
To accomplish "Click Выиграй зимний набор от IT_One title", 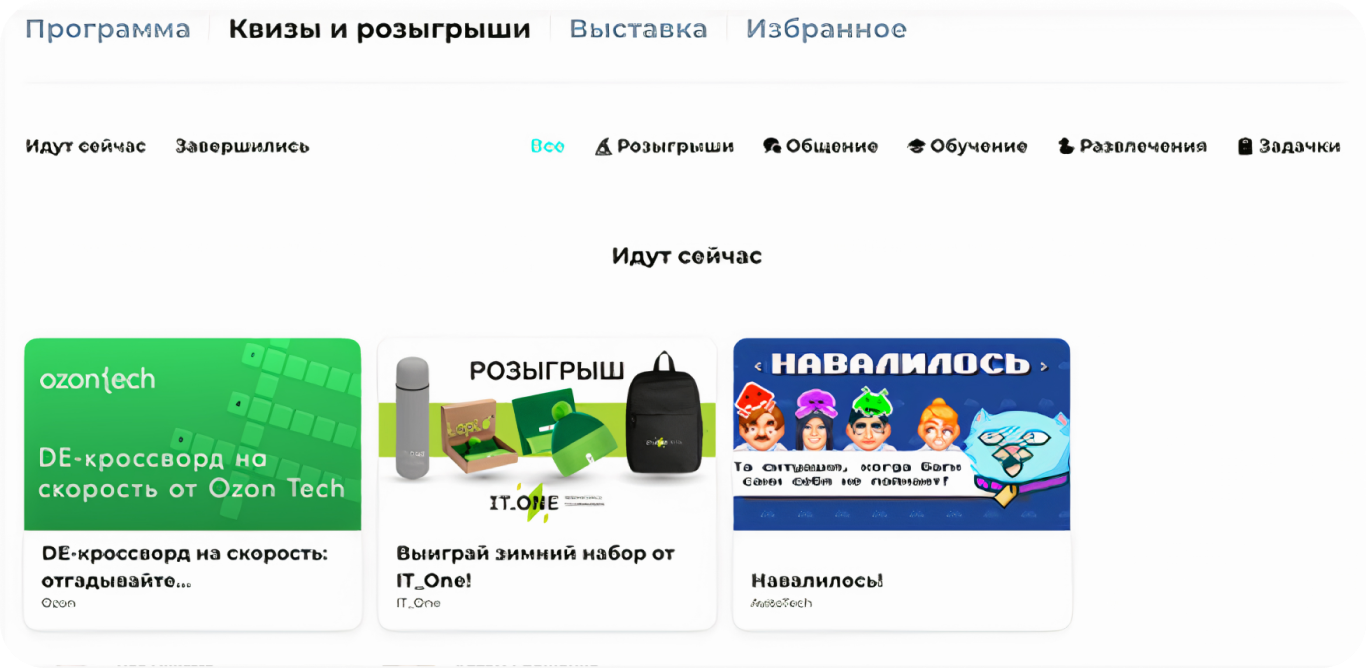I will tap(536, 567).
